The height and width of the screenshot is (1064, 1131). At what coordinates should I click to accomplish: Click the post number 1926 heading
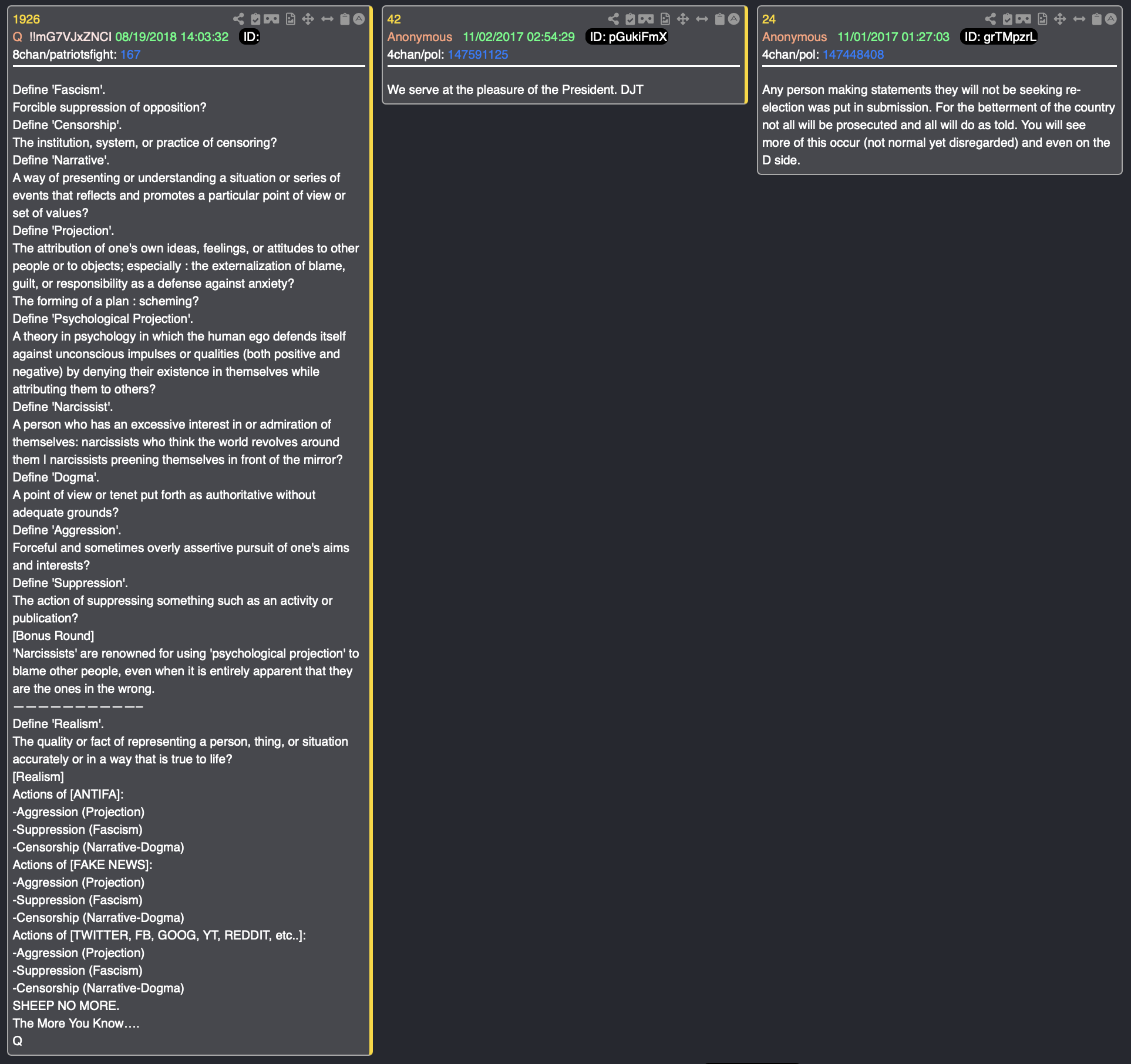(x=26, y=19)
